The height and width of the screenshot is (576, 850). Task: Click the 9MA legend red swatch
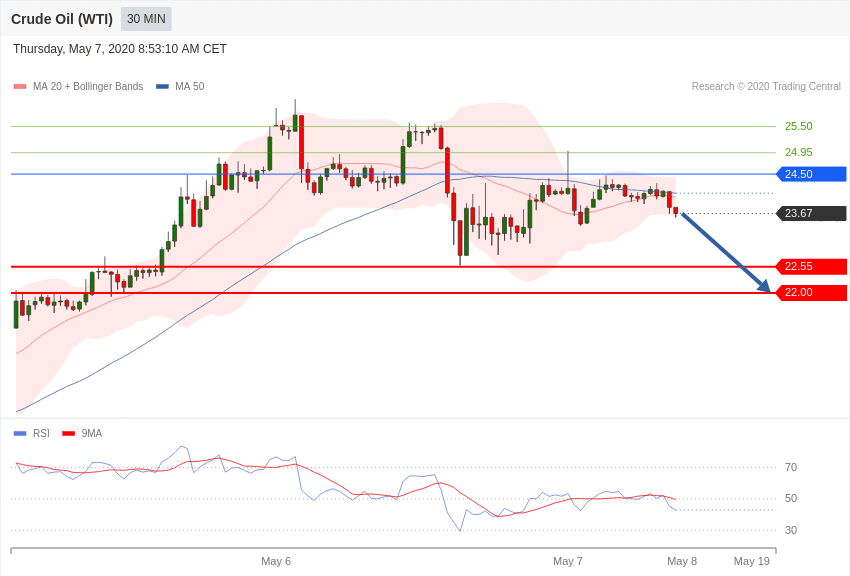tap(69, 433)
